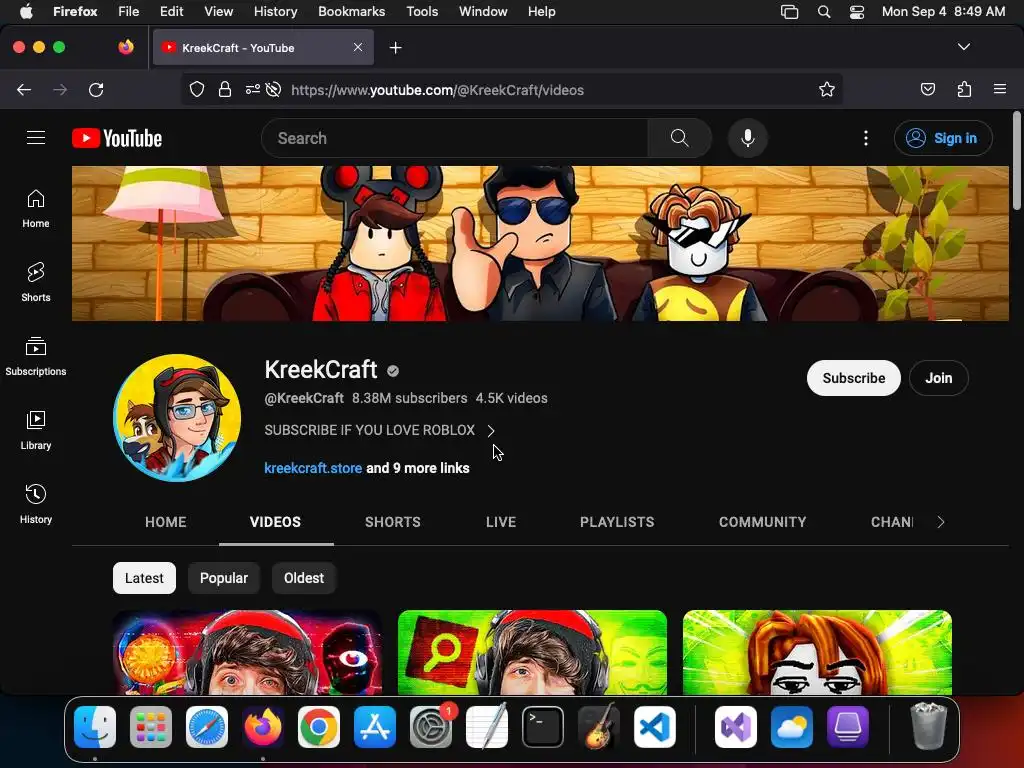Open Terminal from the Dock
The width and height of the screenshot is (1024, 768).
click(543, 727)
